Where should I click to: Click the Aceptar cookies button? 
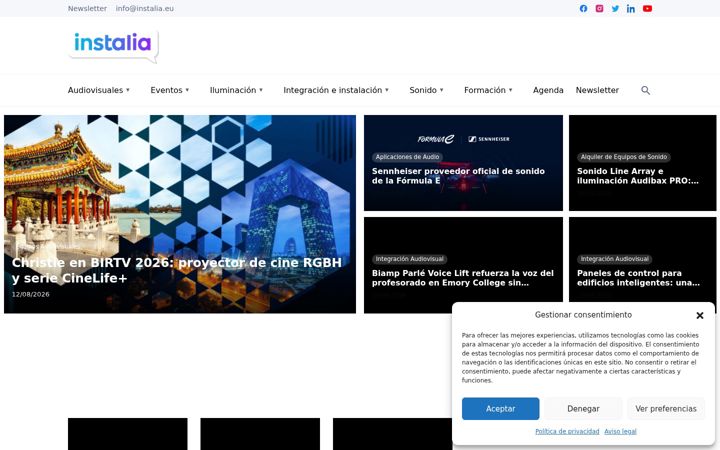pyautogui.click(x=501, y=409)
